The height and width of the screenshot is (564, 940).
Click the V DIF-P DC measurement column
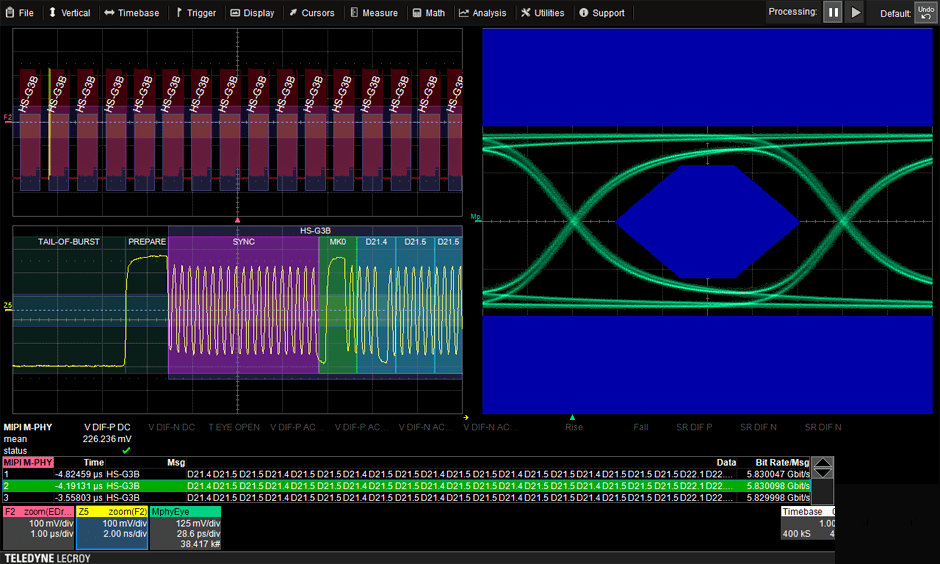pyautogui.click(x=107, y=427)
